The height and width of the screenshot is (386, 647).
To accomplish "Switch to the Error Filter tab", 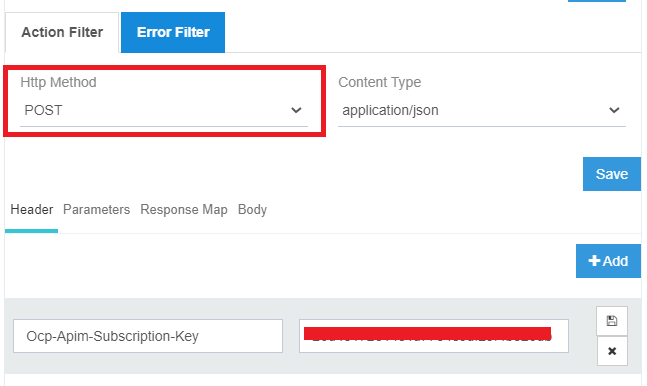I will click(x=173, y=32).
